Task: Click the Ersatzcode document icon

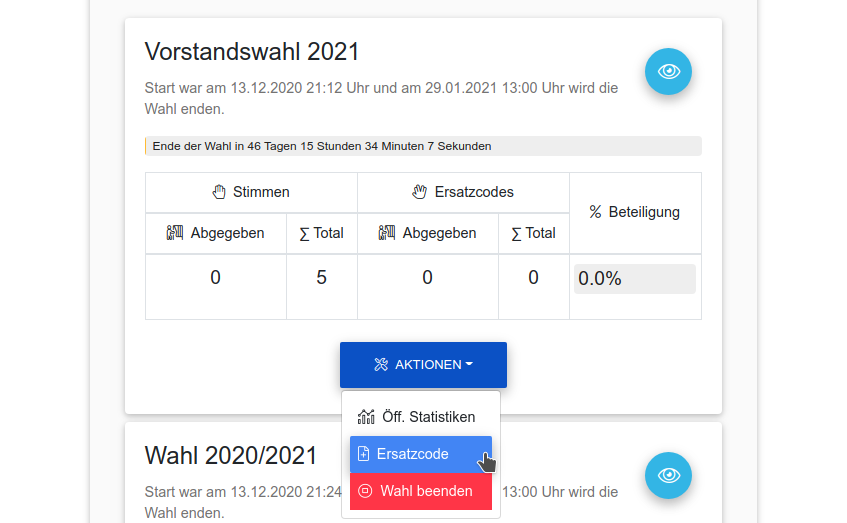Action: (x=364, y=454)
